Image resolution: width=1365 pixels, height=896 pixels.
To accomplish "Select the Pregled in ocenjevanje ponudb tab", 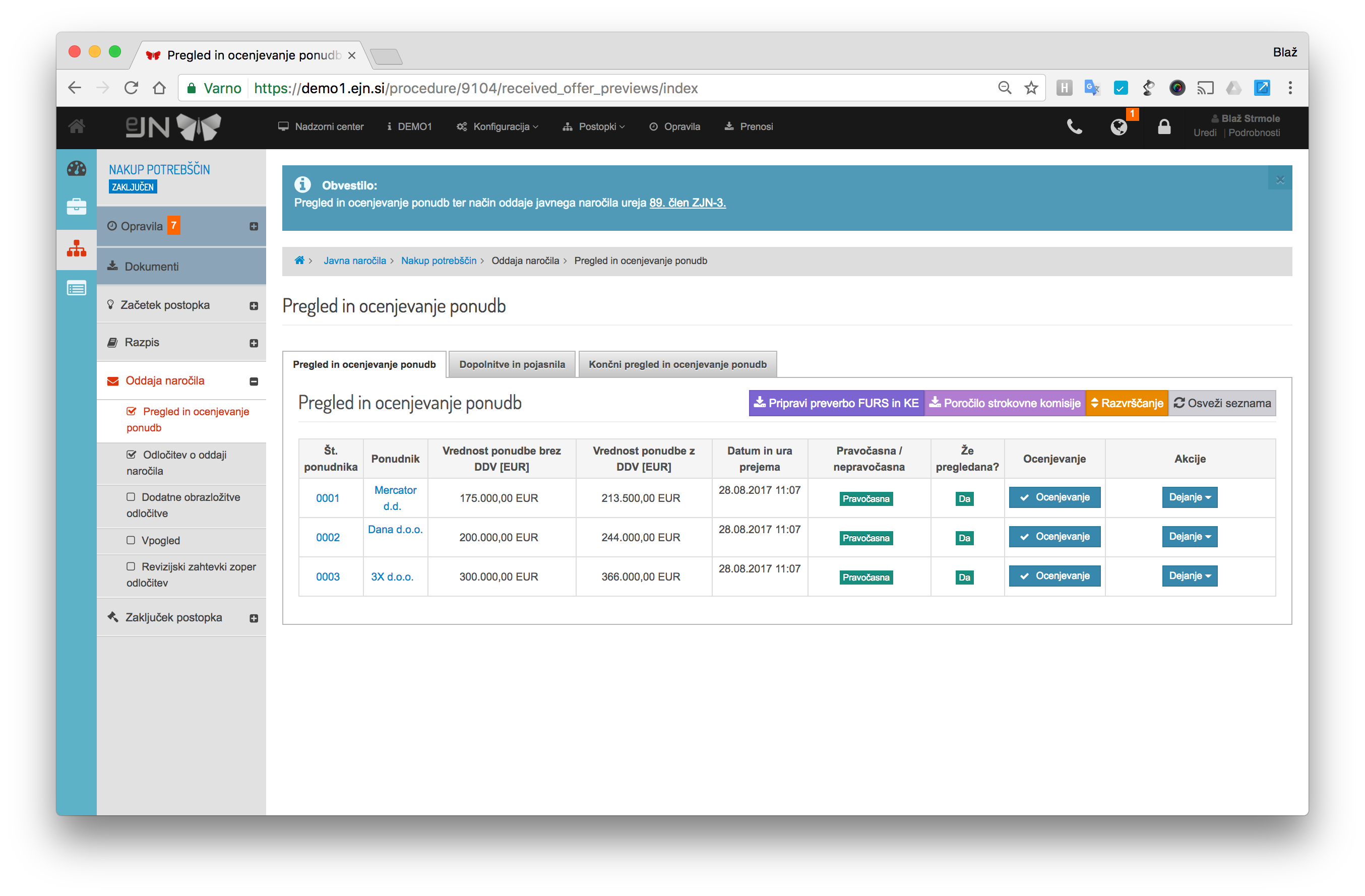I will [364, 364].
